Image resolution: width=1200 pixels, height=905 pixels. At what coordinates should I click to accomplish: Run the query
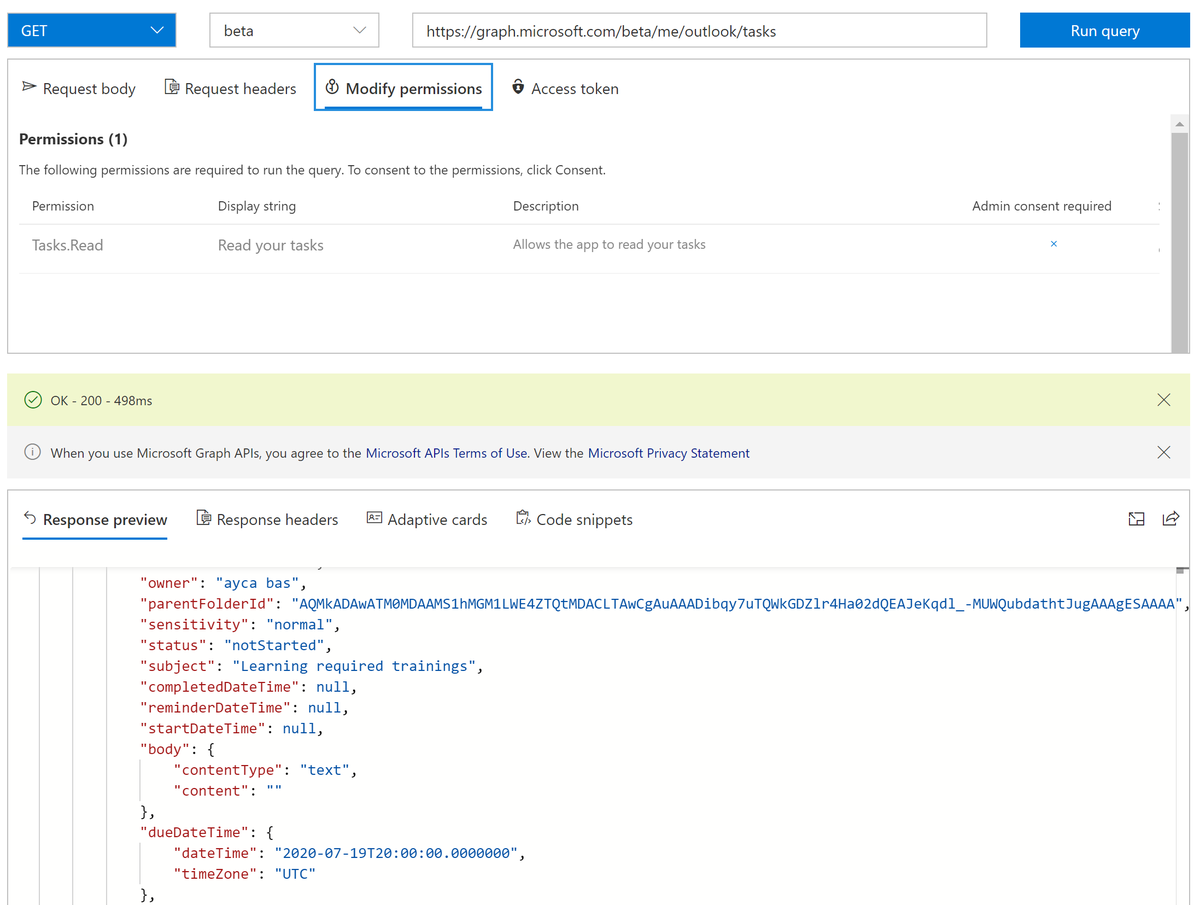(1104, 30)
